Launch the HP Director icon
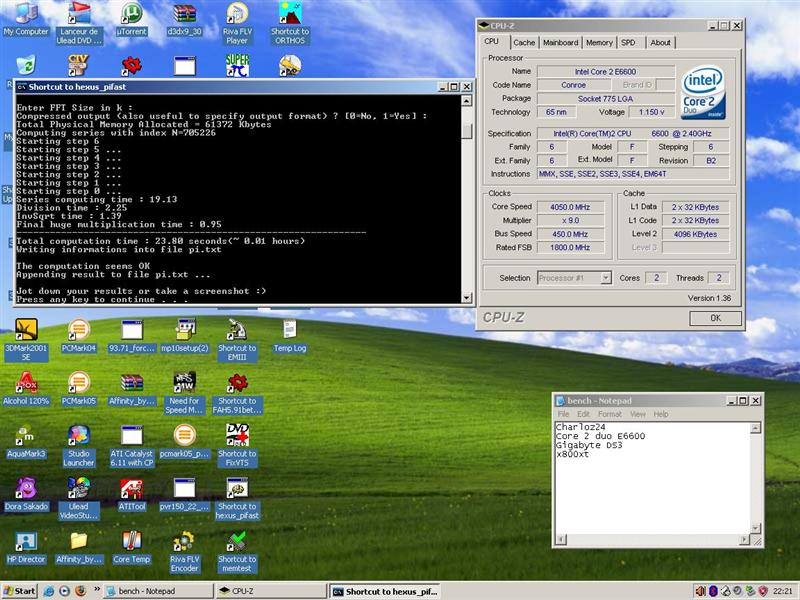Image resolution: width=800 pixels, height=600 pixels. [26, 546]
